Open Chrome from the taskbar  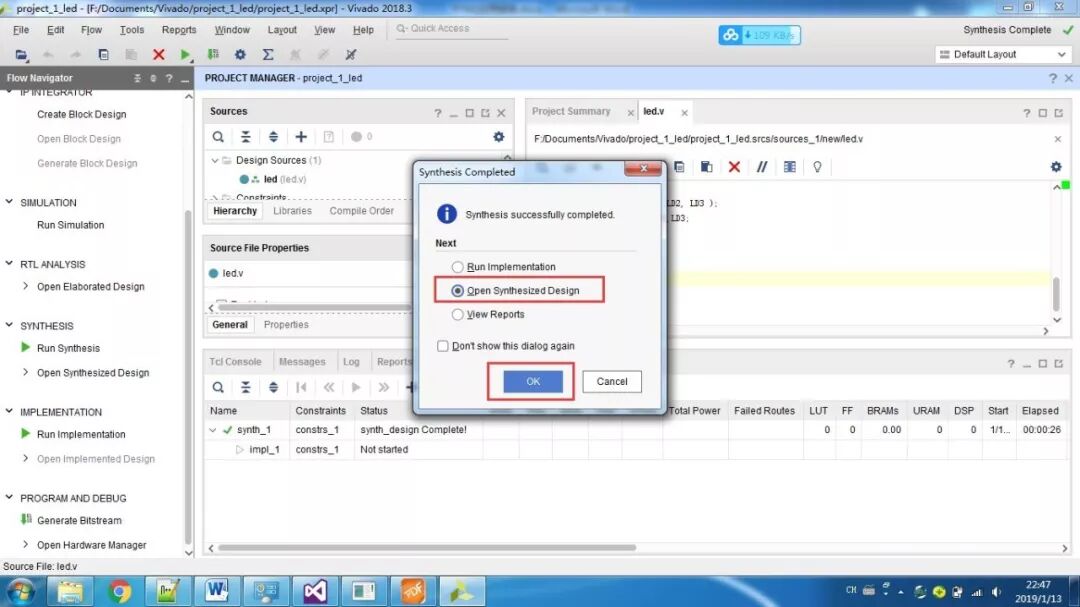coord(118,591)
